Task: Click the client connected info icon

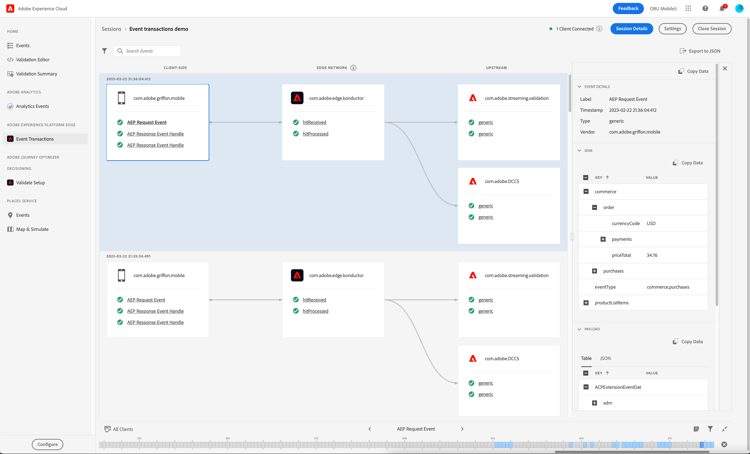Action: pyautogui.click(x=599, y=29)
